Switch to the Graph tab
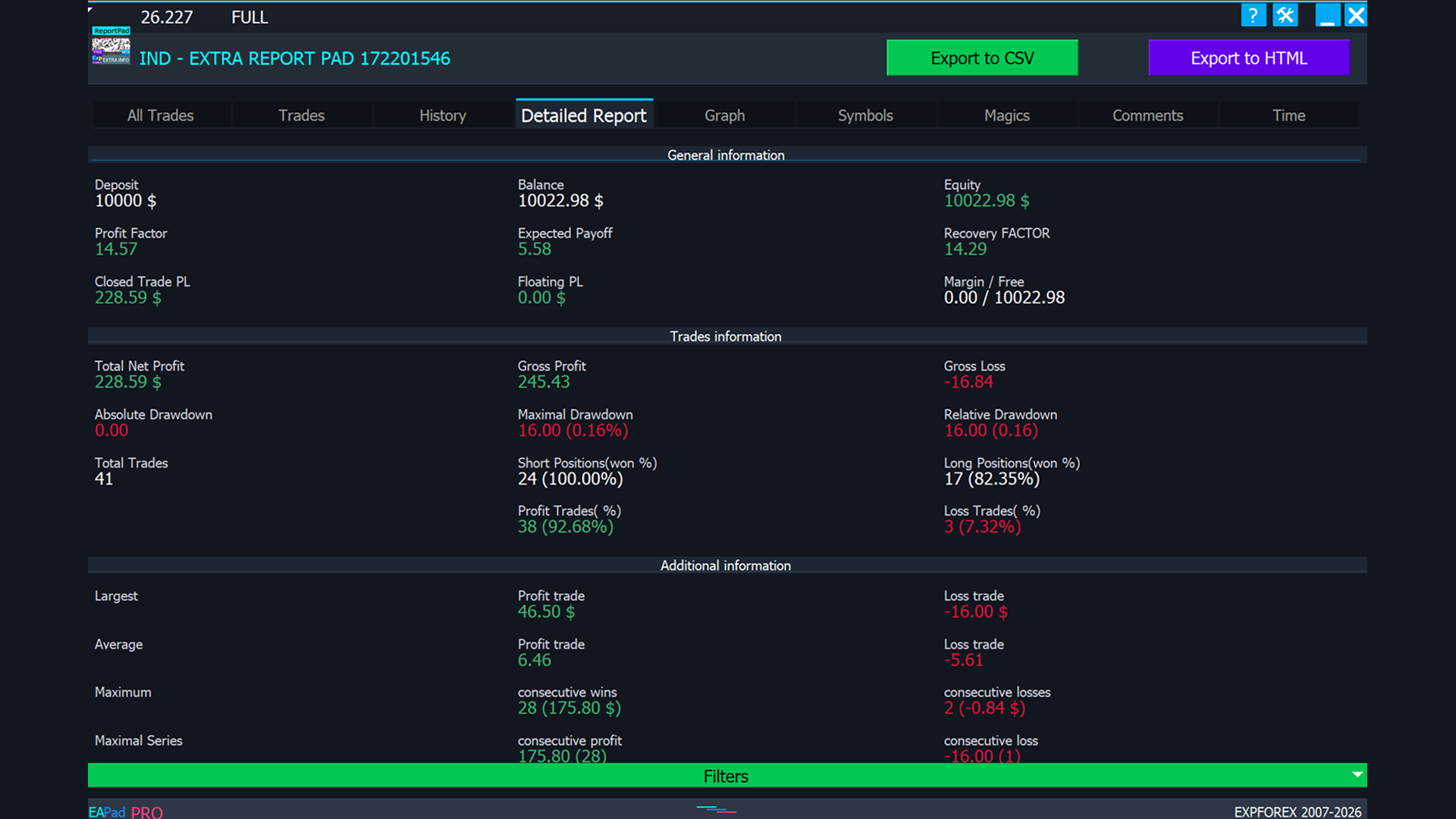This screenshot has width=1456, height=819. tap(724, 115)
